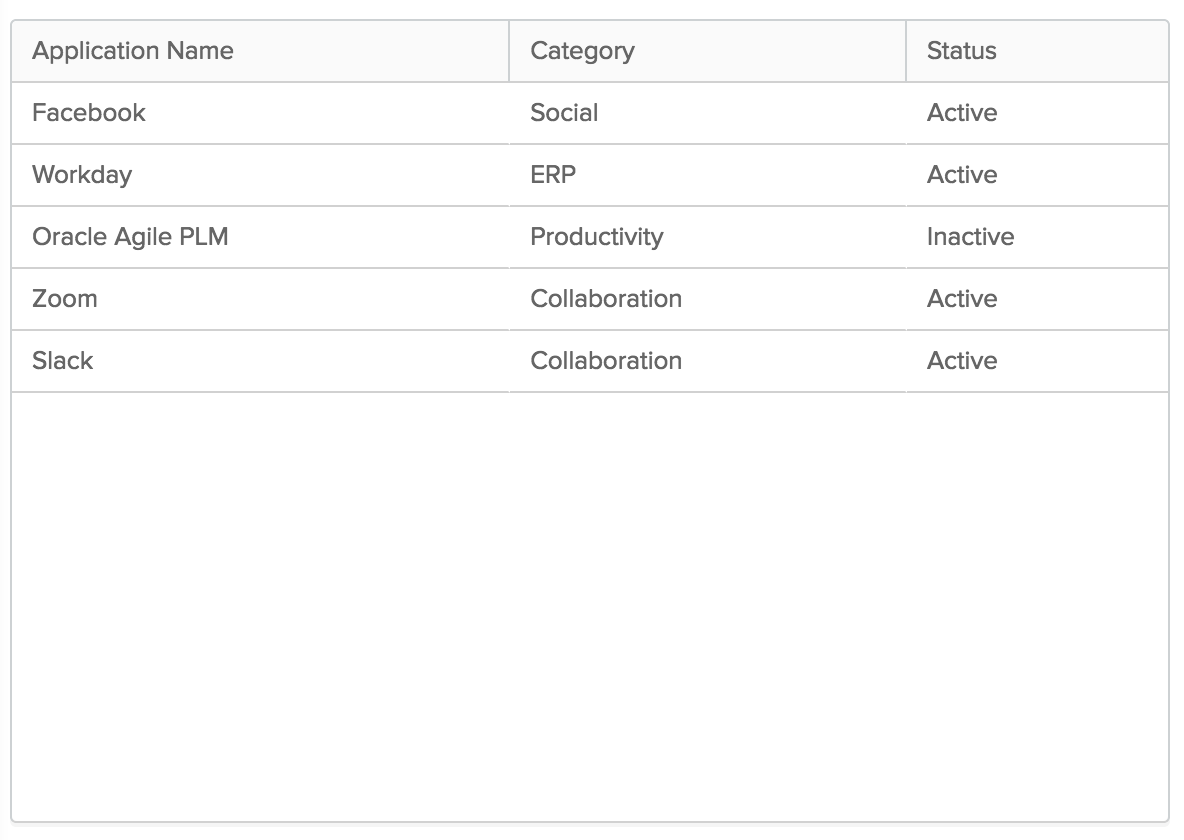Click the ERP category cell for Workday
Image resolution: width=1184 pixels, height=840 pixels.
coord(553,175)
